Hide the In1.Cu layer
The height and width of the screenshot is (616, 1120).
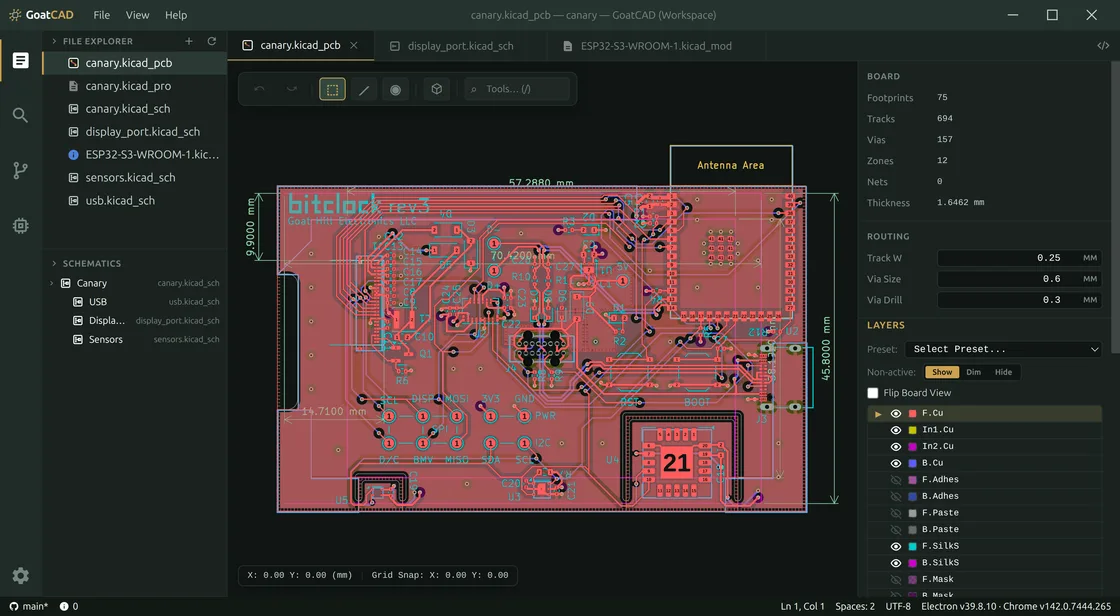click(896, 429)
